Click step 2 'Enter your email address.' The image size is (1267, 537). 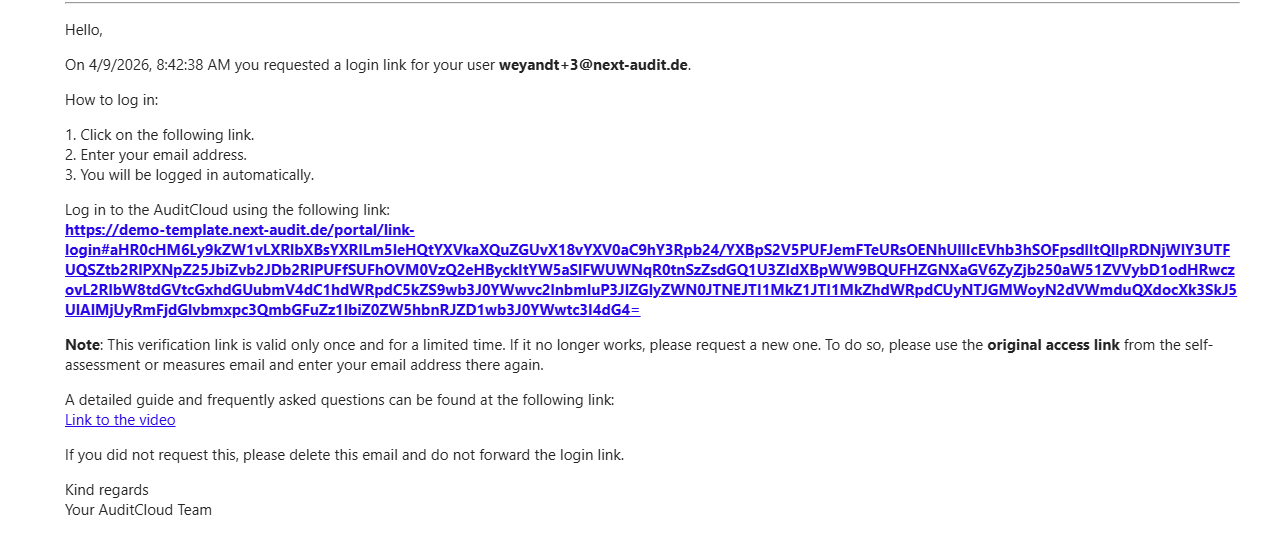156,155
